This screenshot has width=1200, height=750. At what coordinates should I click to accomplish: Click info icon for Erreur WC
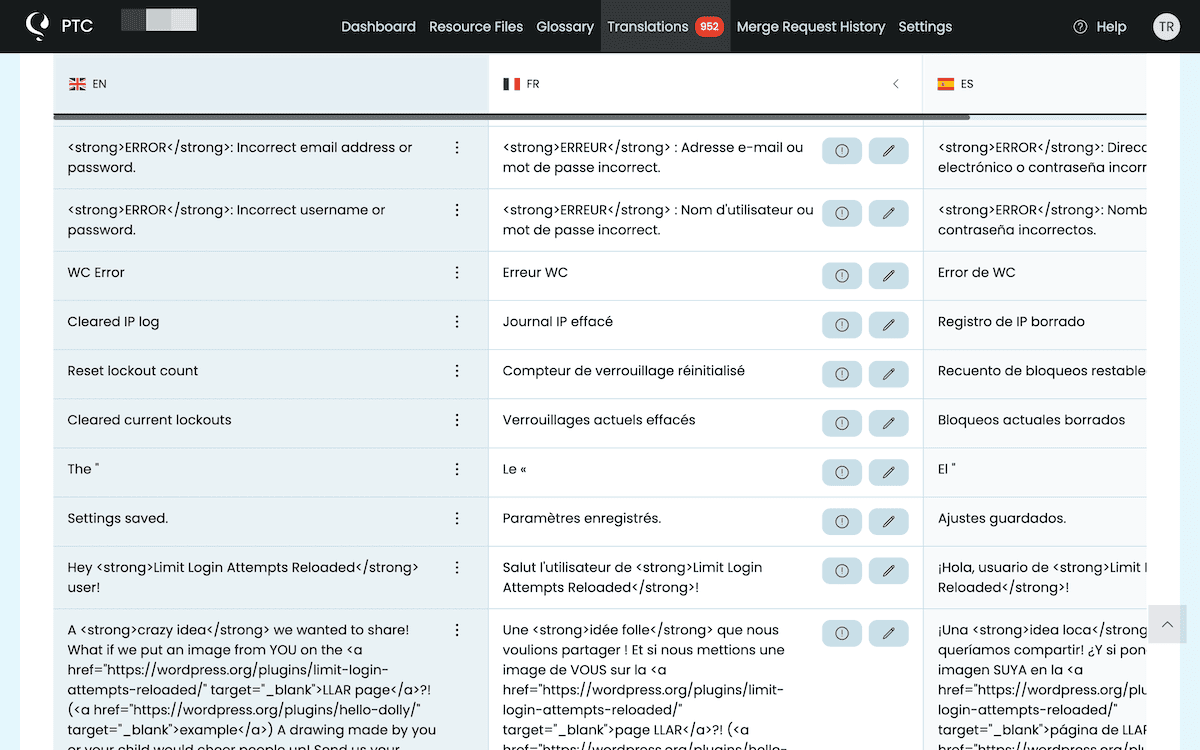pyautogui.click(x=842, y=275)
